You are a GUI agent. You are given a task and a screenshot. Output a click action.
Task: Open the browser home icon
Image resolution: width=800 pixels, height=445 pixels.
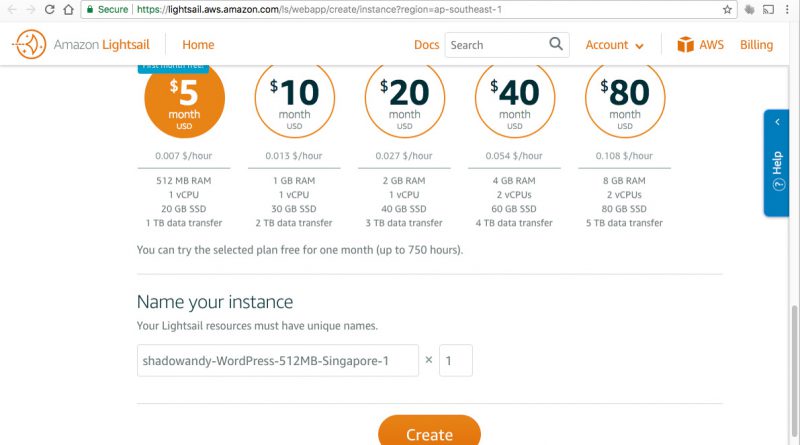coord(68,9)
